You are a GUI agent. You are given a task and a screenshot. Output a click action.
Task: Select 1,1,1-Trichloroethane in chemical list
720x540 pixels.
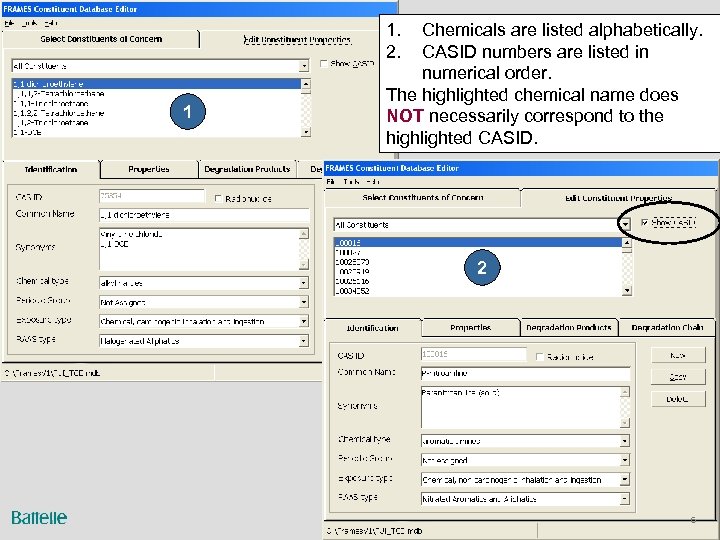pos(156,103)
